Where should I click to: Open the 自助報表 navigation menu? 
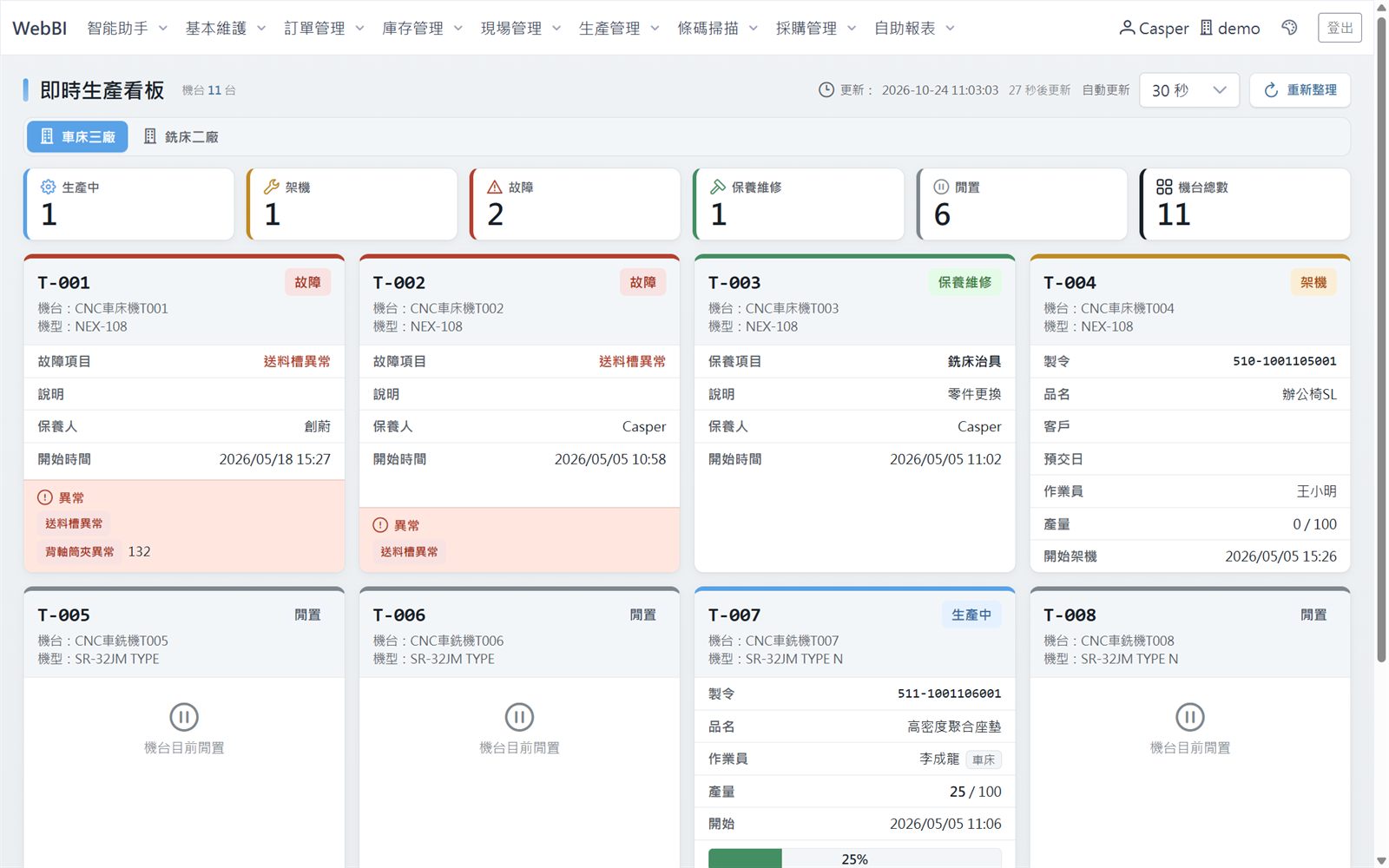915,28
